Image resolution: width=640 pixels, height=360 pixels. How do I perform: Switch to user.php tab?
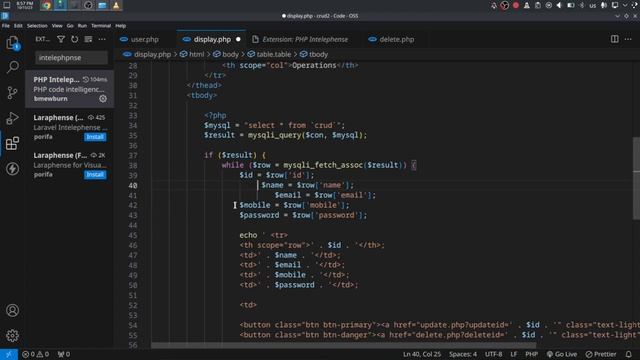[x=144, y=40]
